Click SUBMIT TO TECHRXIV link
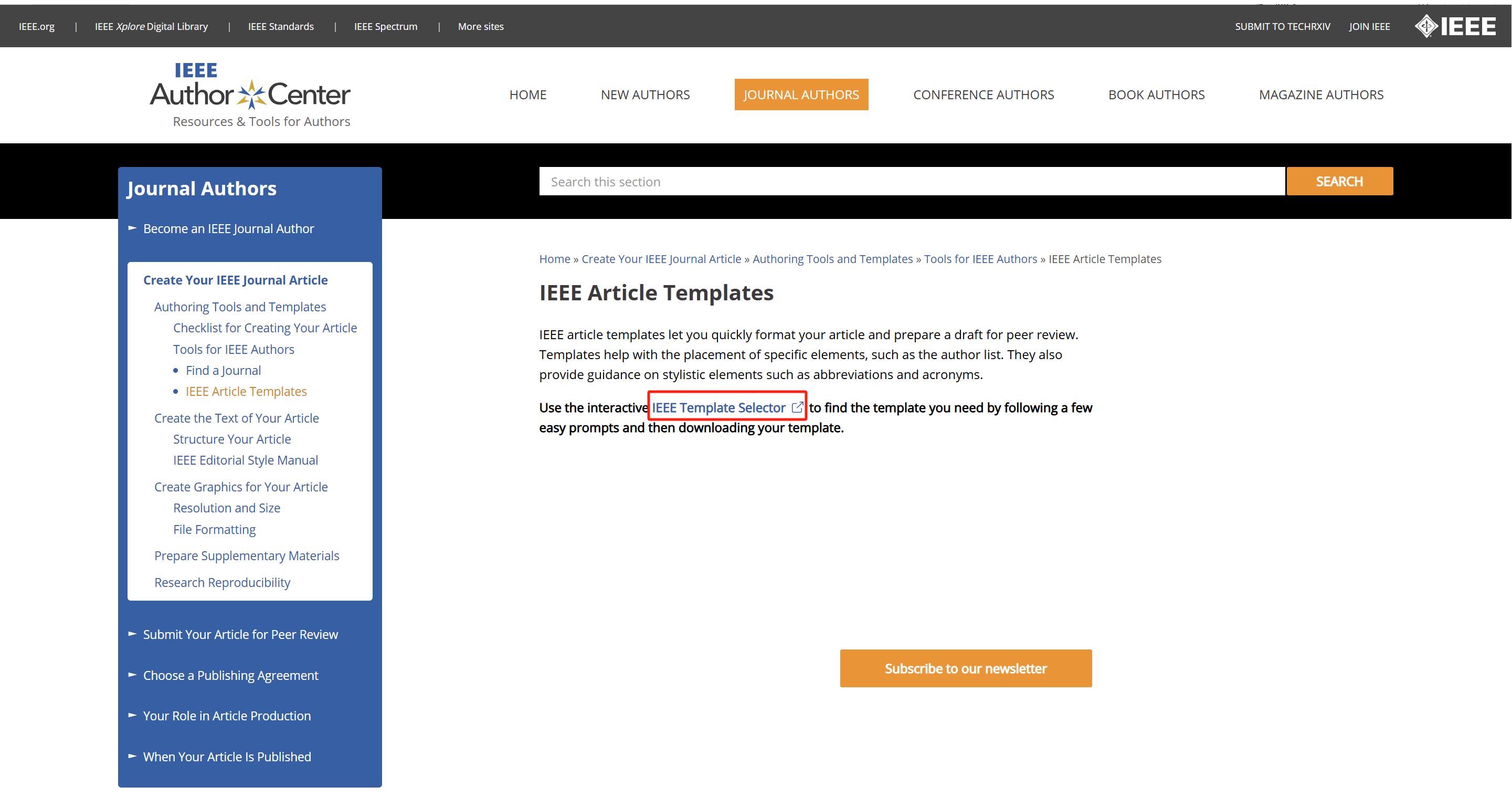1512x797 pixels. [x=1283, y=26]
